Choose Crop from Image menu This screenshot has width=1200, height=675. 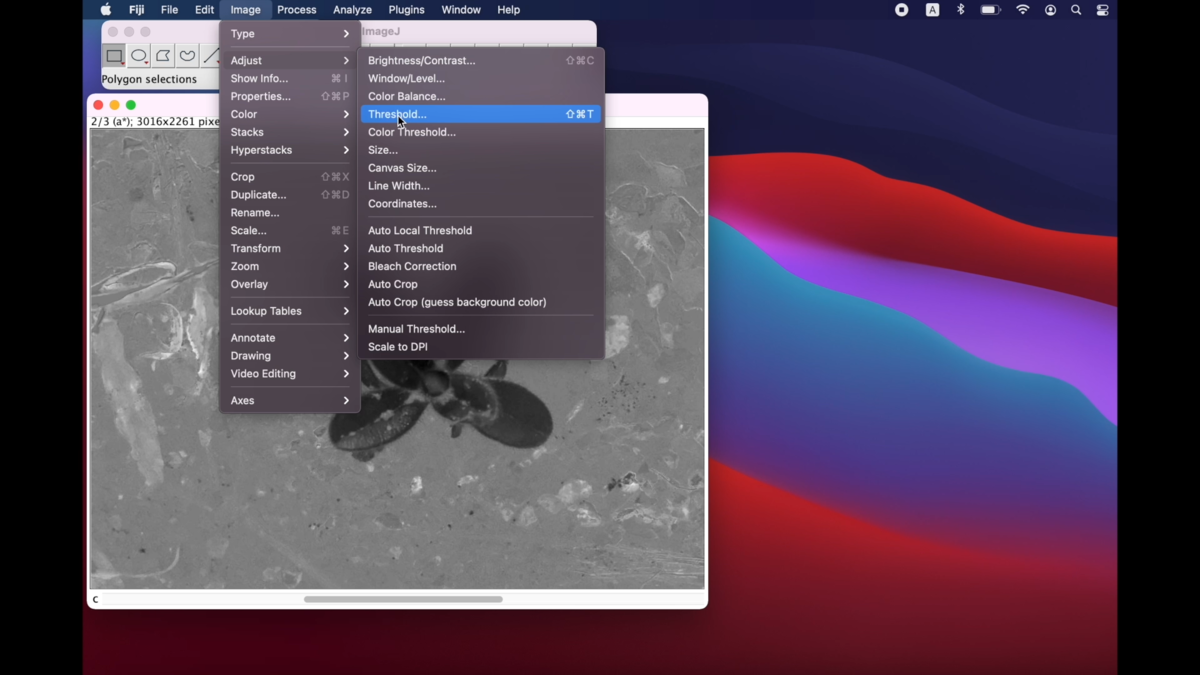(x=289, y=177)
